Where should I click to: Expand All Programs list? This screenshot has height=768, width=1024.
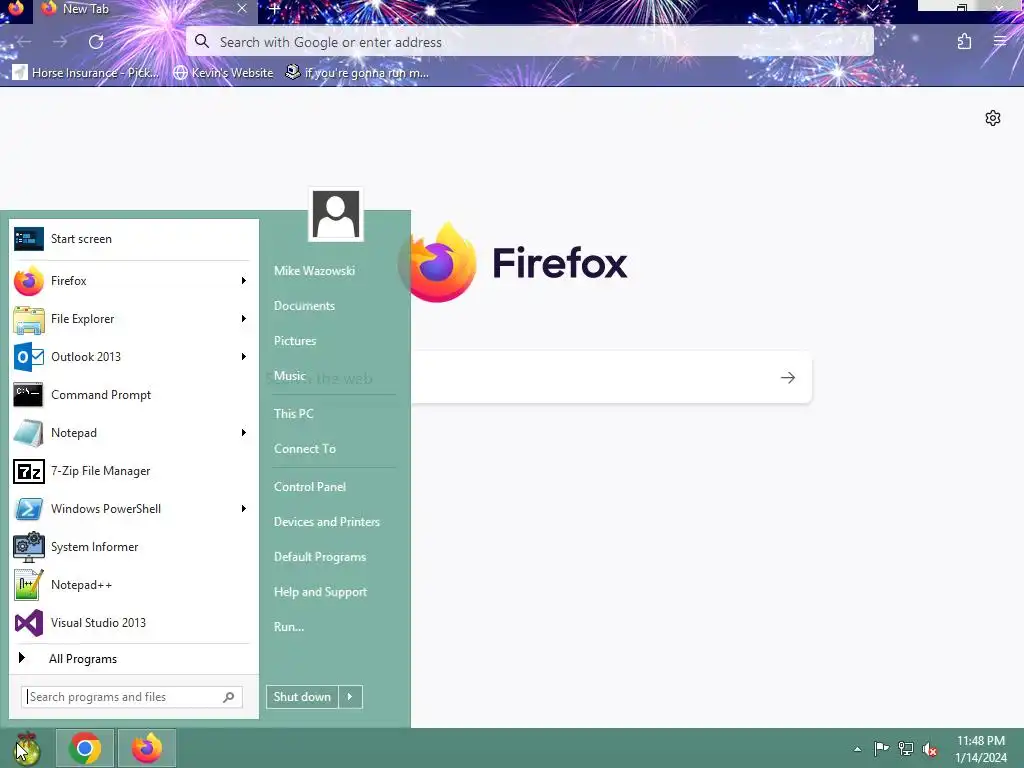pos(131,659)
